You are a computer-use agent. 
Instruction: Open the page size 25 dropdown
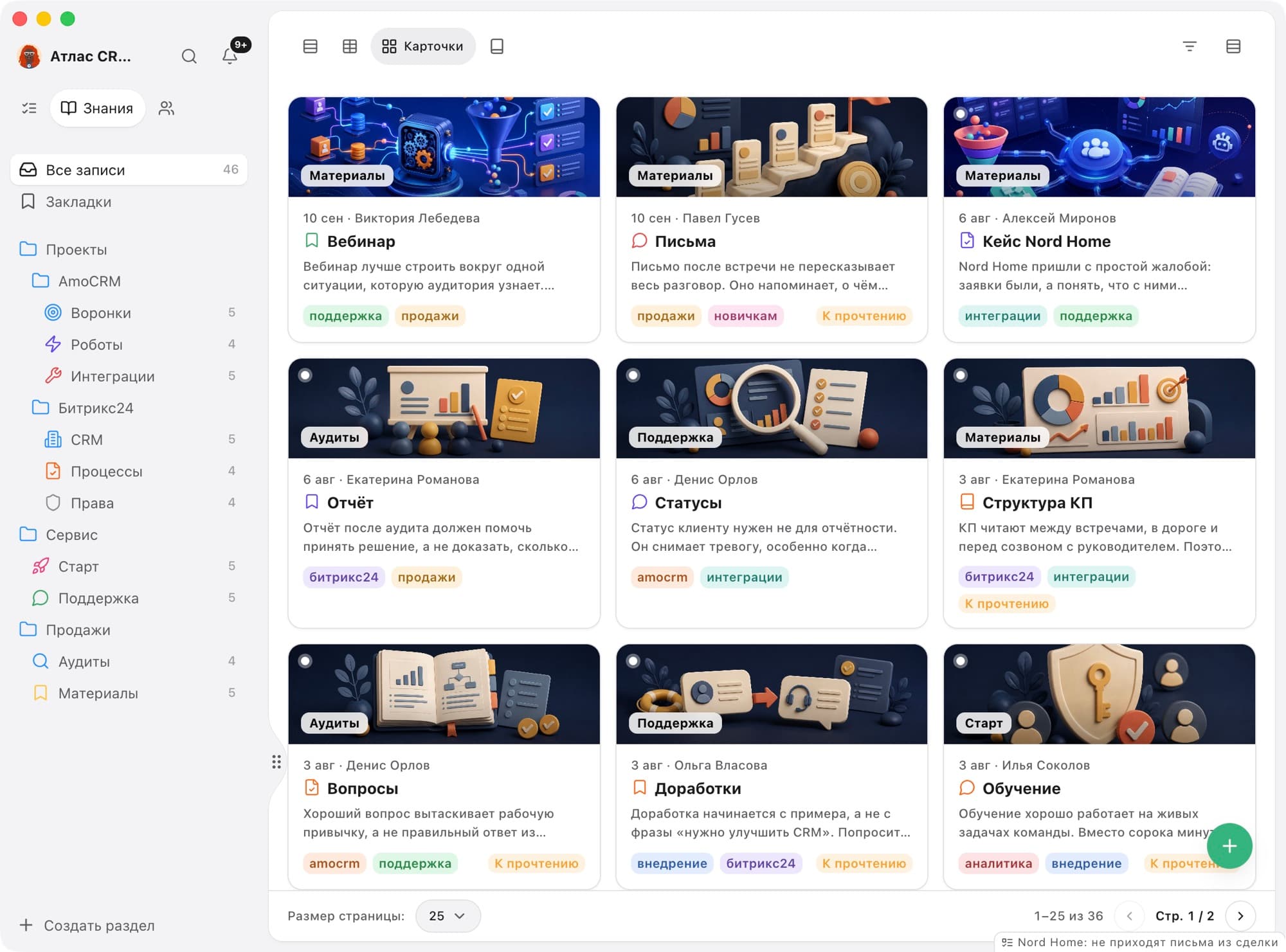coord(448,916)
